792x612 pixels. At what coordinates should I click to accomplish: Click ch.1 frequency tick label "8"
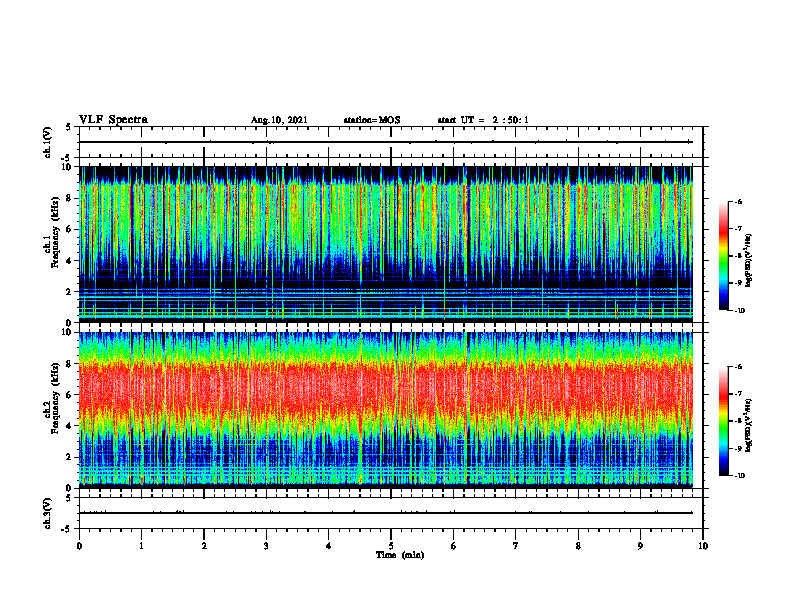click(70, 198)
